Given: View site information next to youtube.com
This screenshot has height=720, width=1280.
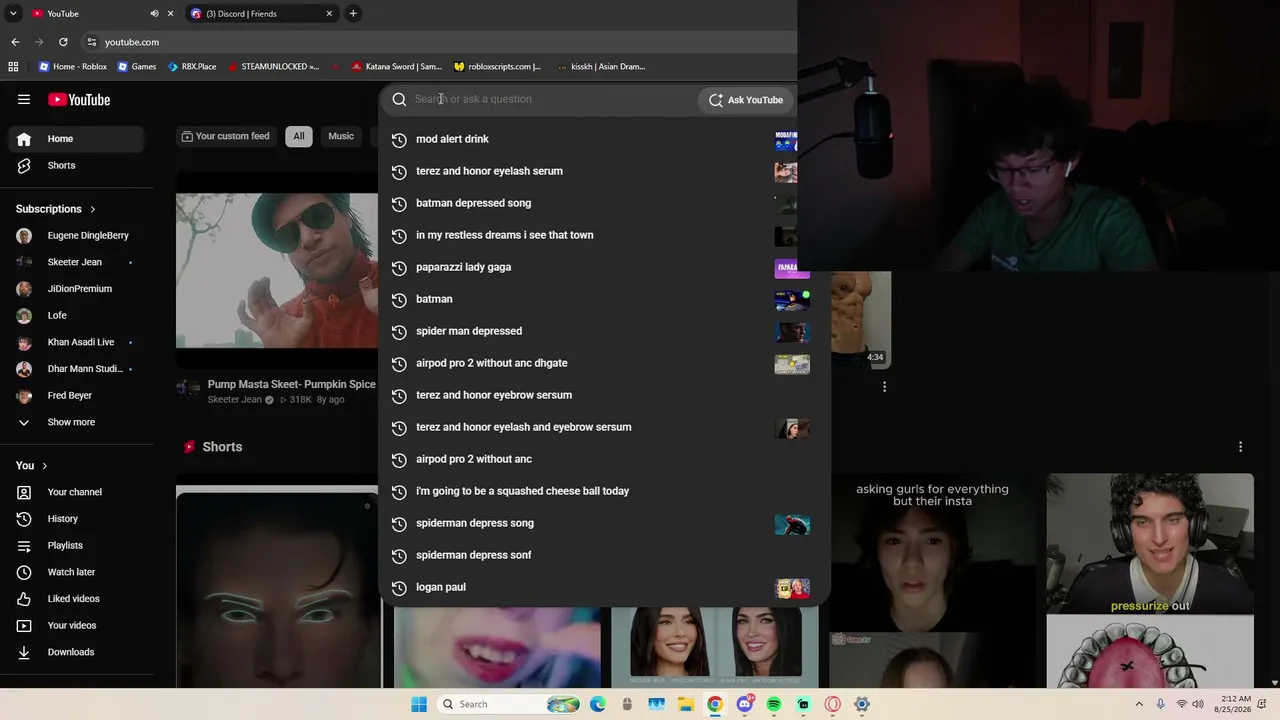Looking at the screenshot, I should pyautogui.click(x=92, y=42).
